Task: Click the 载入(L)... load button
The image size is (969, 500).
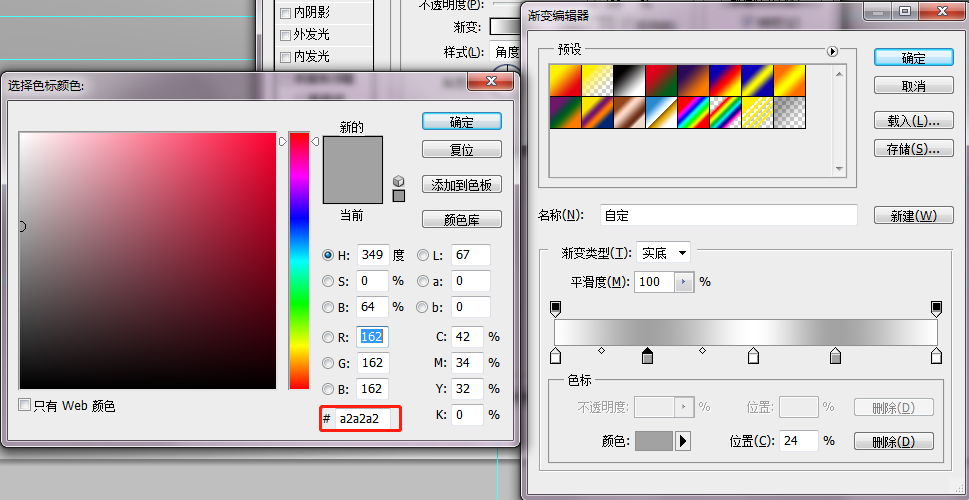Action: (913, 121)
